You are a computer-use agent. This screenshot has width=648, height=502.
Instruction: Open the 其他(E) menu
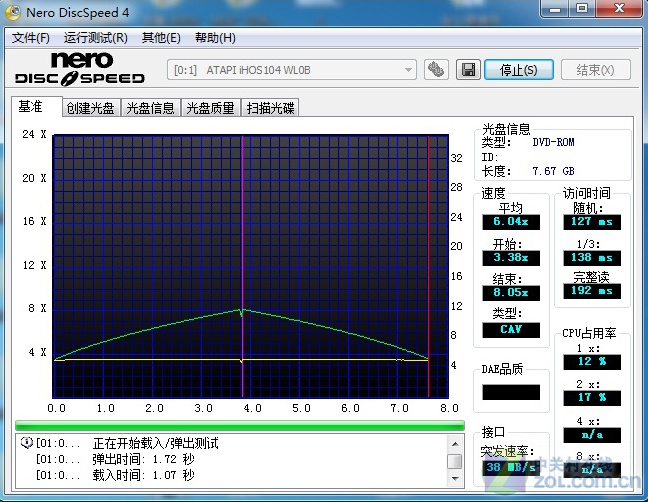[161, 38]
